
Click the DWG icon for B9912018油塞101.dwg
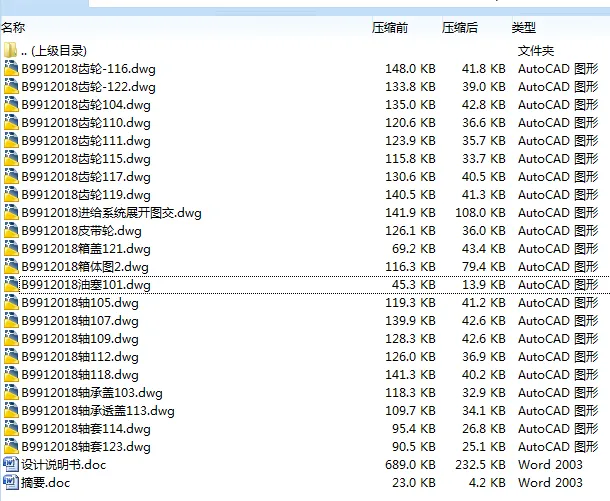(11, 284)
